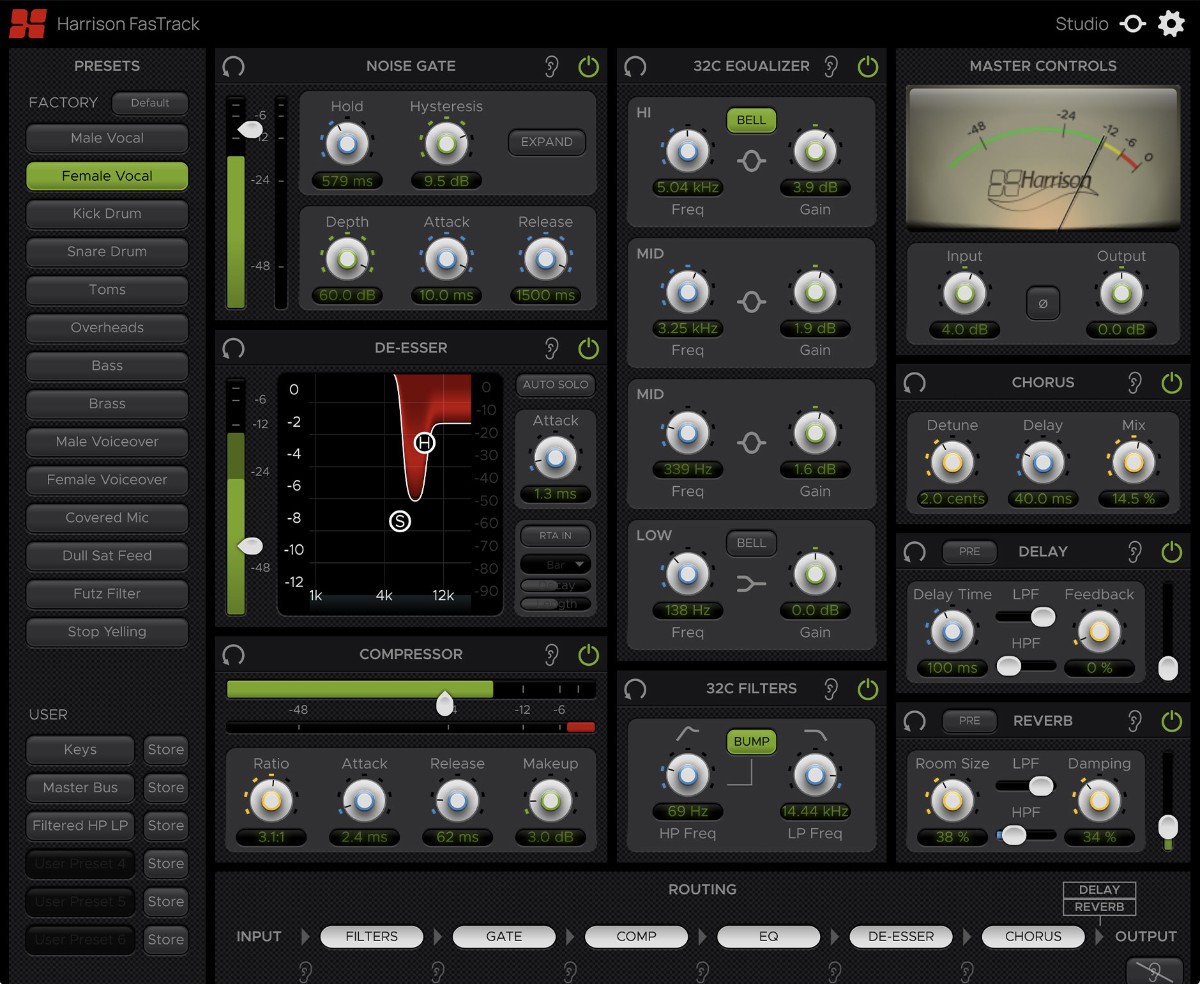Toggle the Noise Gate power button
1200x984 pixels.
pyautogui.click(x=588, y=67)
